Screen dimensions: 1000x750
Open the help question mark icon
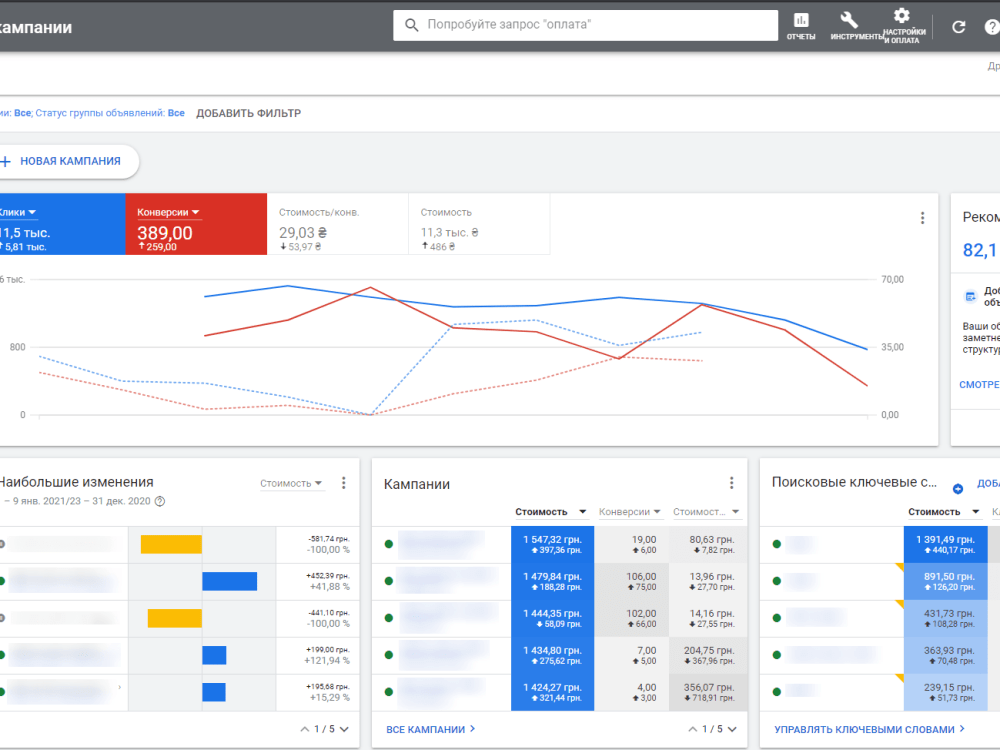(992, 27)
